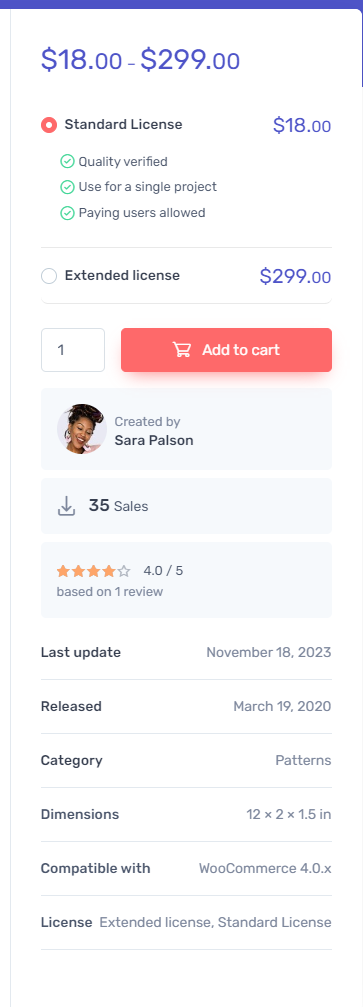Image resolution: width=363 pixels, height=1007 pixels.
Task: Click the $299.00 extended license price
Action: point(296,276)
